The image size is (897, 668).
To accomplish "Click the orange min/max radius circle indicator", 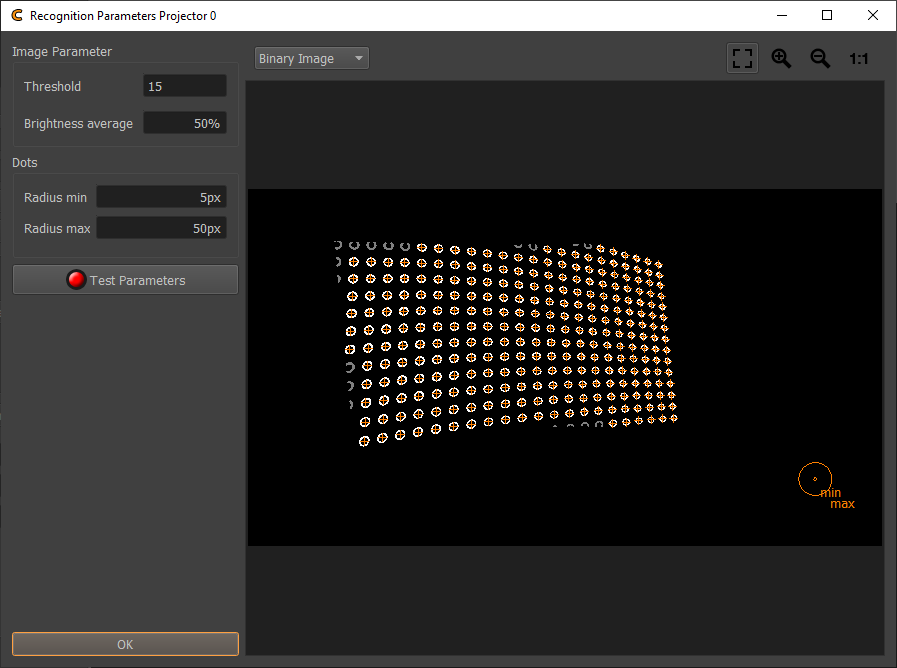I will click(x=815, y=479).
